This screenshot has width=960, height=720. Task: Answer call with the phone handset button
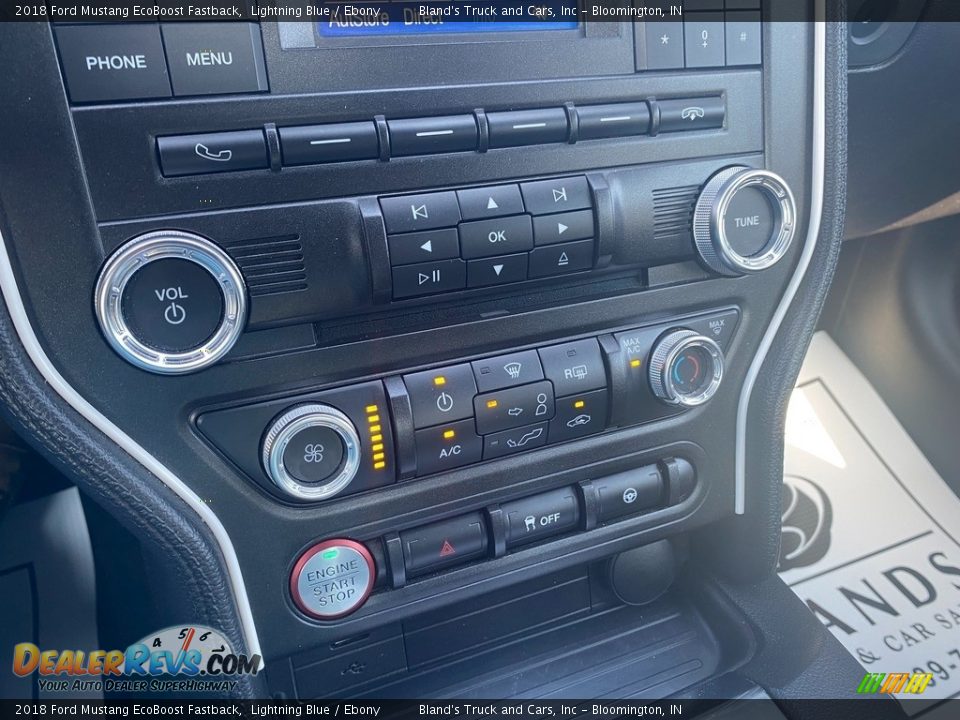pos(212,152)
